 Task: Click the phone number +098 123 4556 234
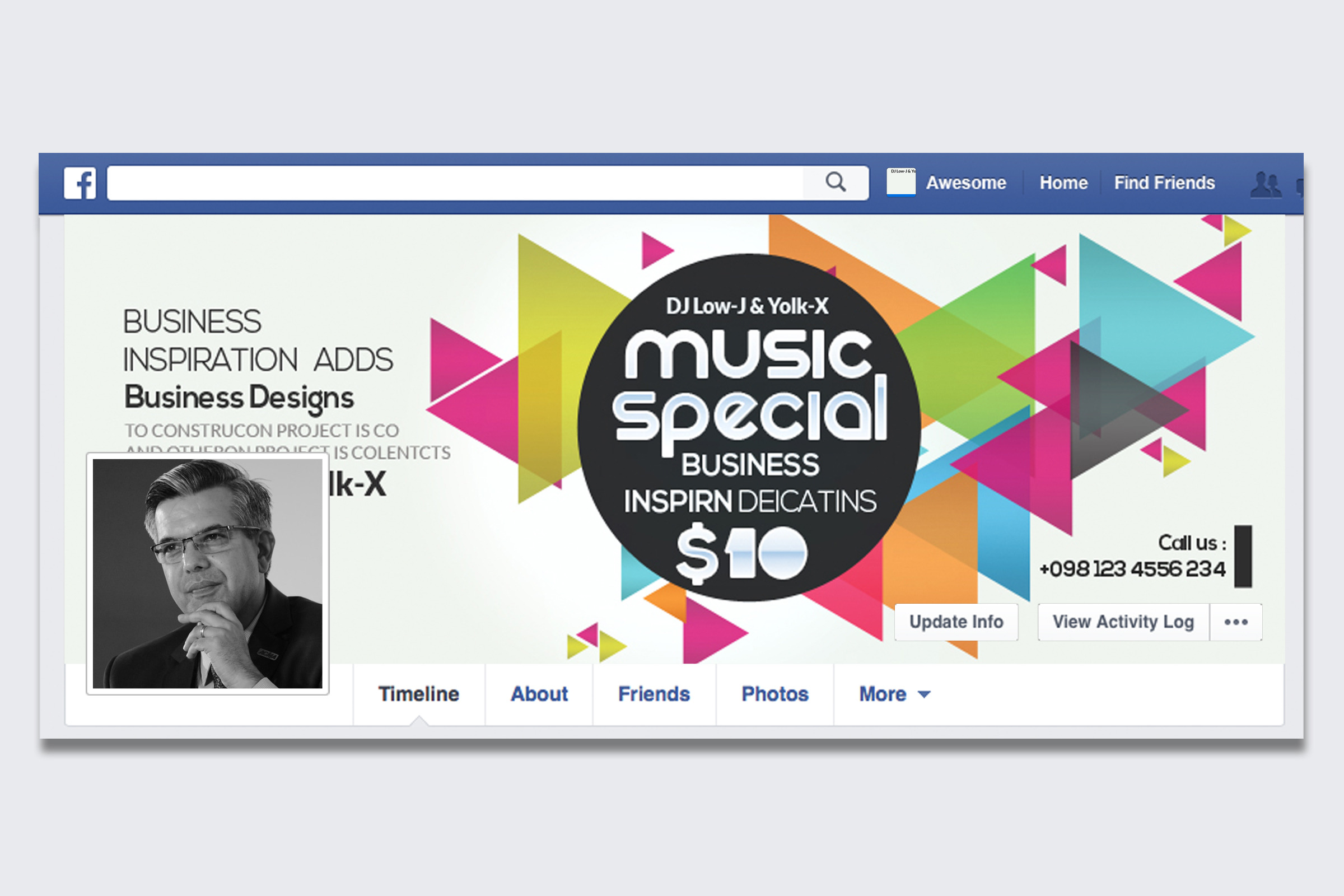coord(1132,569)
